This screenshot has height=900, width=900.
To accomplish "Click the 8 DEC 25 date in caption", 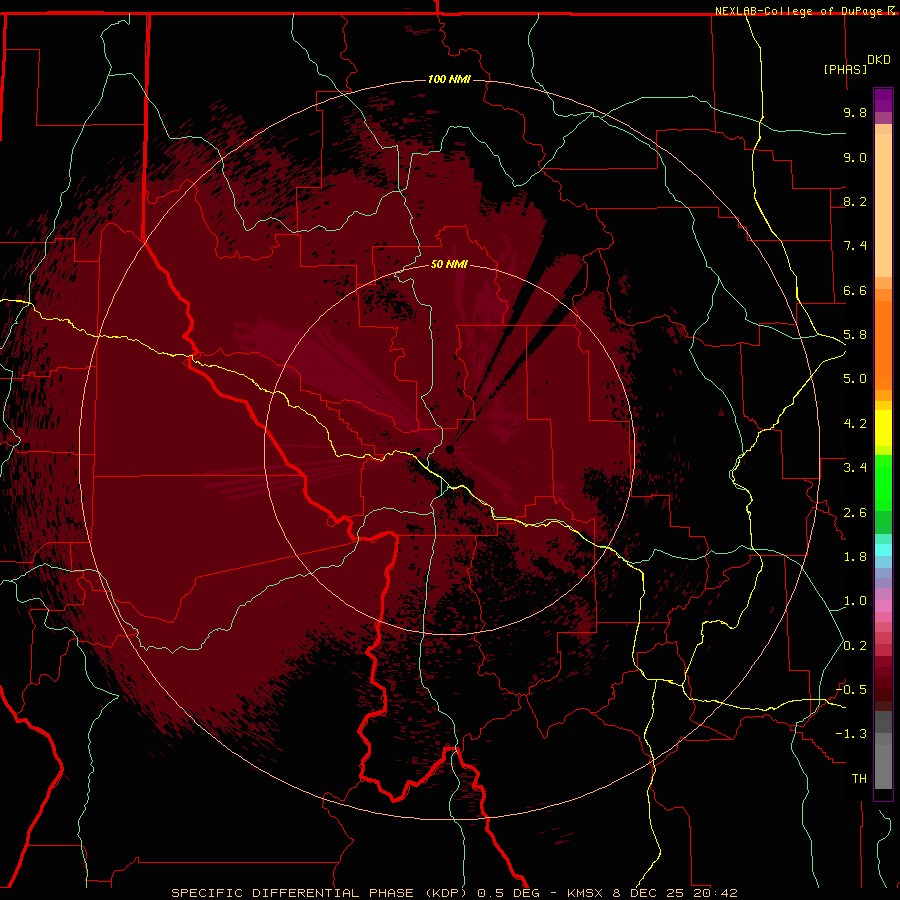I will (x=649, y=893).
